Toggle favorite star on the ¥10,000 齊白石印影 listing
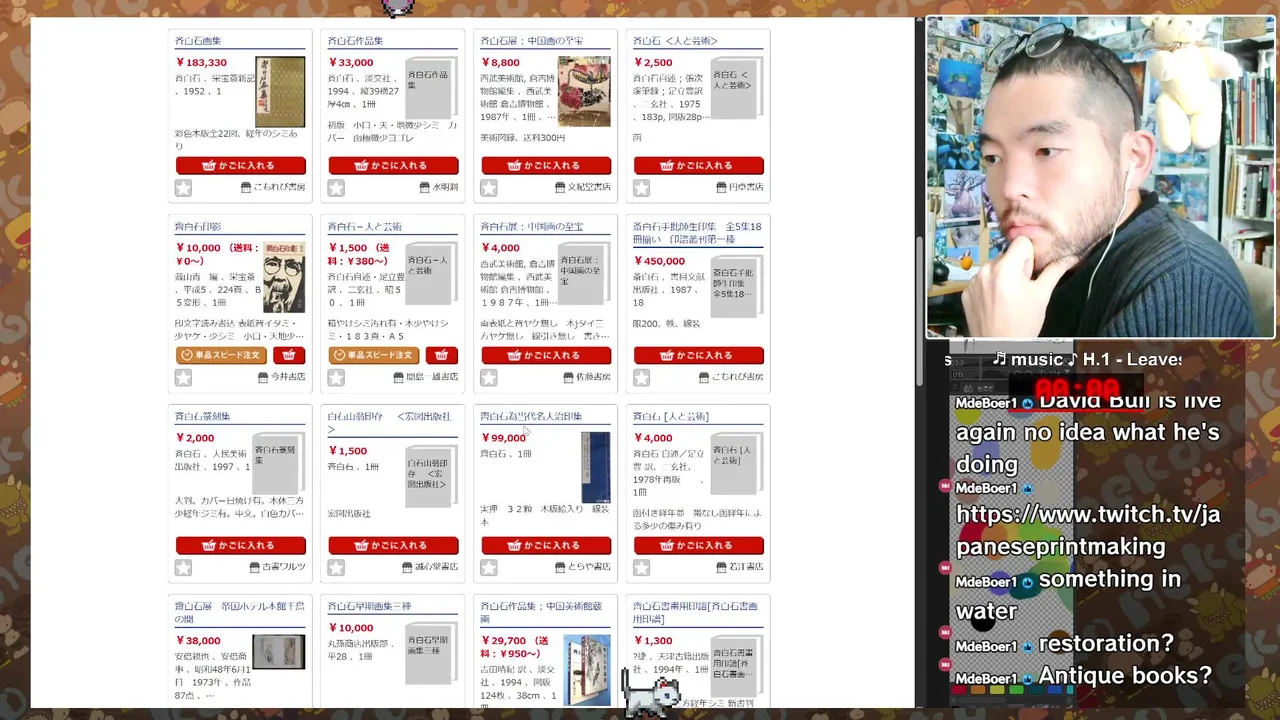Viewport: 1280px width, 720px height. (x=183, y=378)
